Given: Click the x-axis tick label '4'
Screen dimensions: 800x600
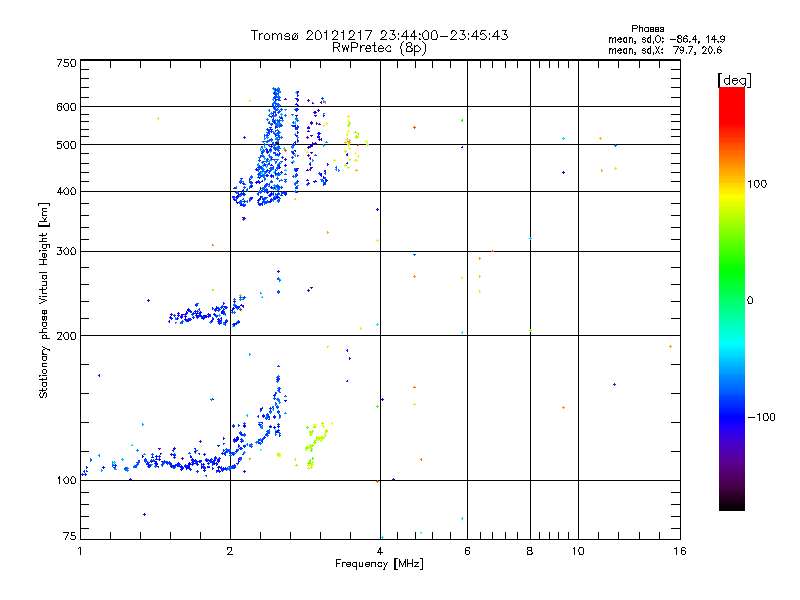Looking at the screenshot, I should coord(380,551).
